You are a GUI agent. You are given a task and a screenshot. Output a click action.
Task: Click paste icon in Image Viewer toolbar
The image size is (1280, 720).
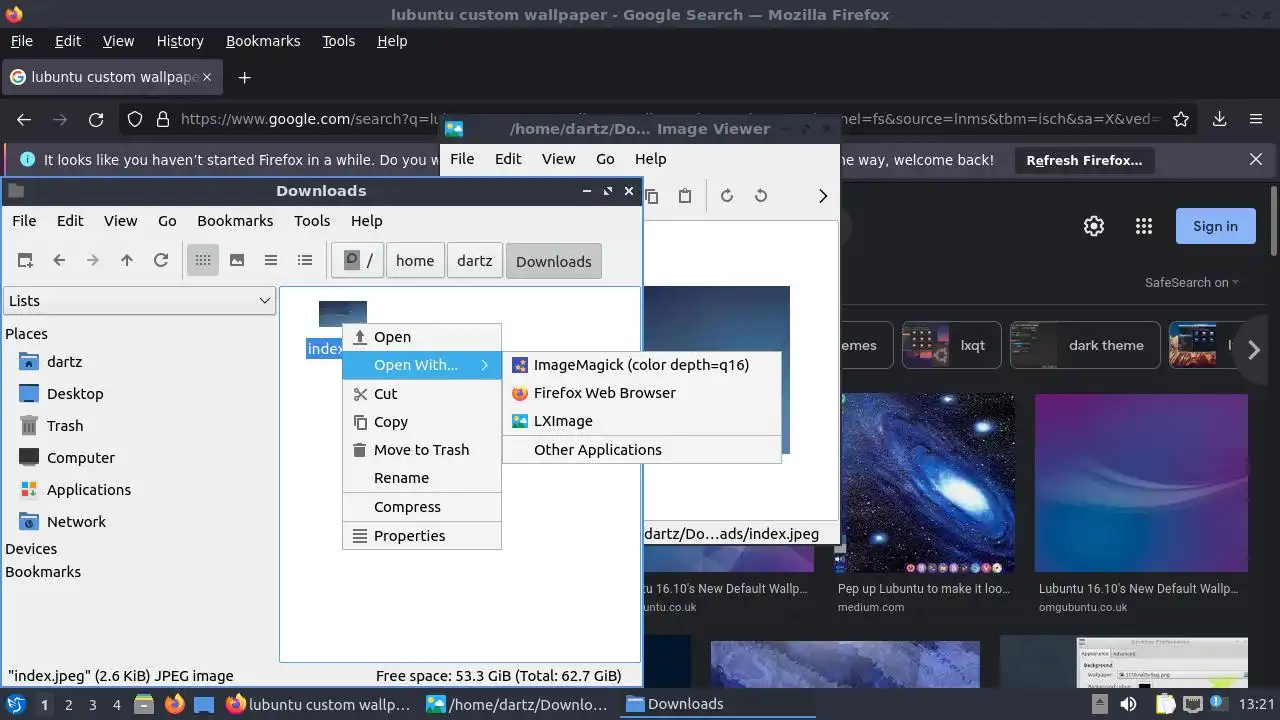click(685, 196)
